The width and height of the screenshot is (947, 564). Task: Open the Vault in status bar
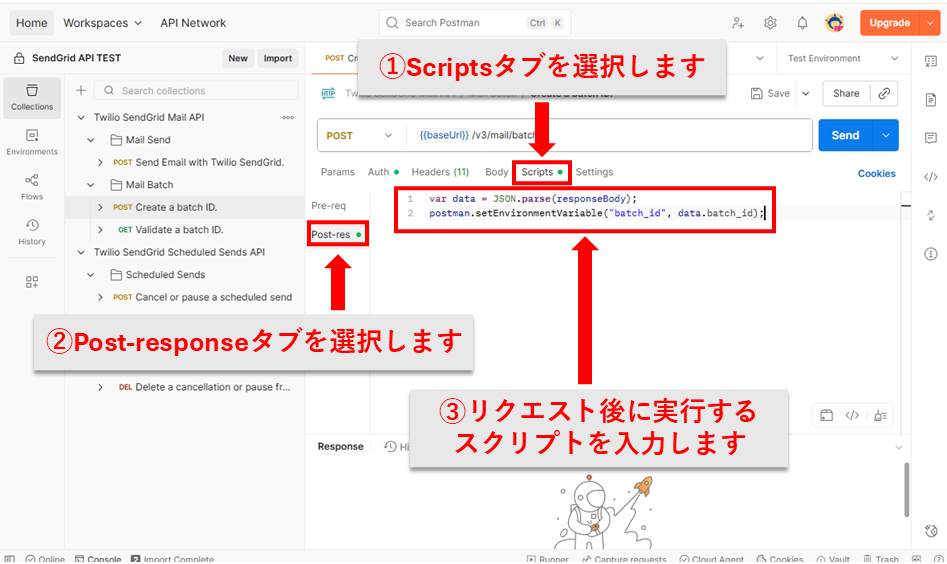pyautogui.click(x=833, y=559)
